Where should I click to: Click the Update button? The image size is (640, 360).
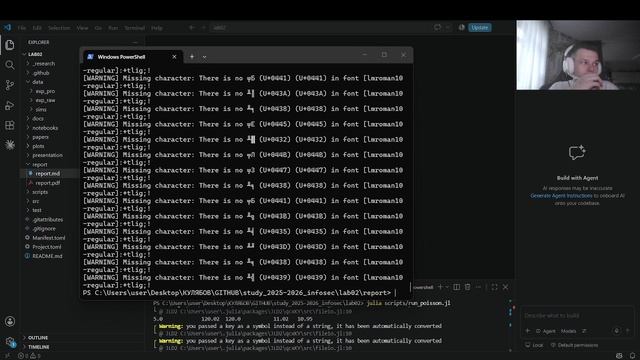point(480,27)
